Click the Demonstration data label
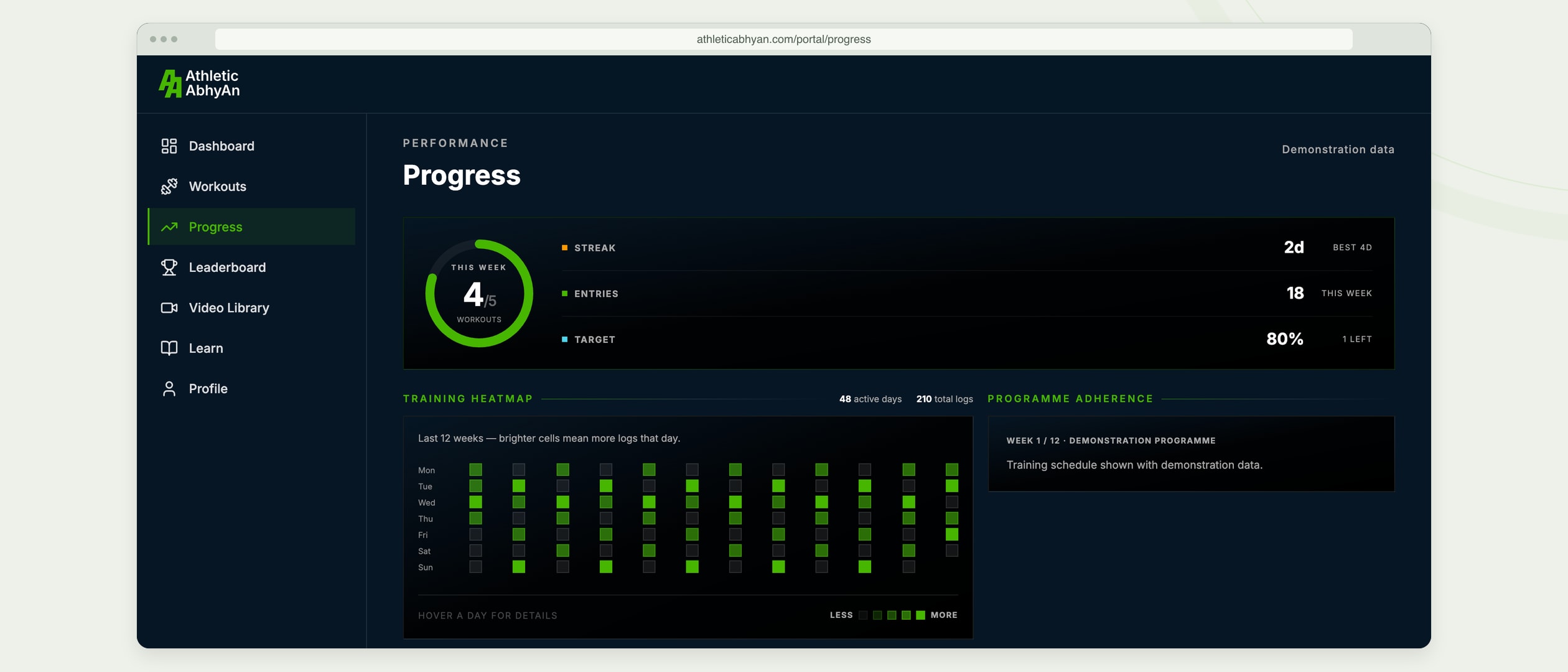This screenshot has height=672, width=1568. (1338, 149)
